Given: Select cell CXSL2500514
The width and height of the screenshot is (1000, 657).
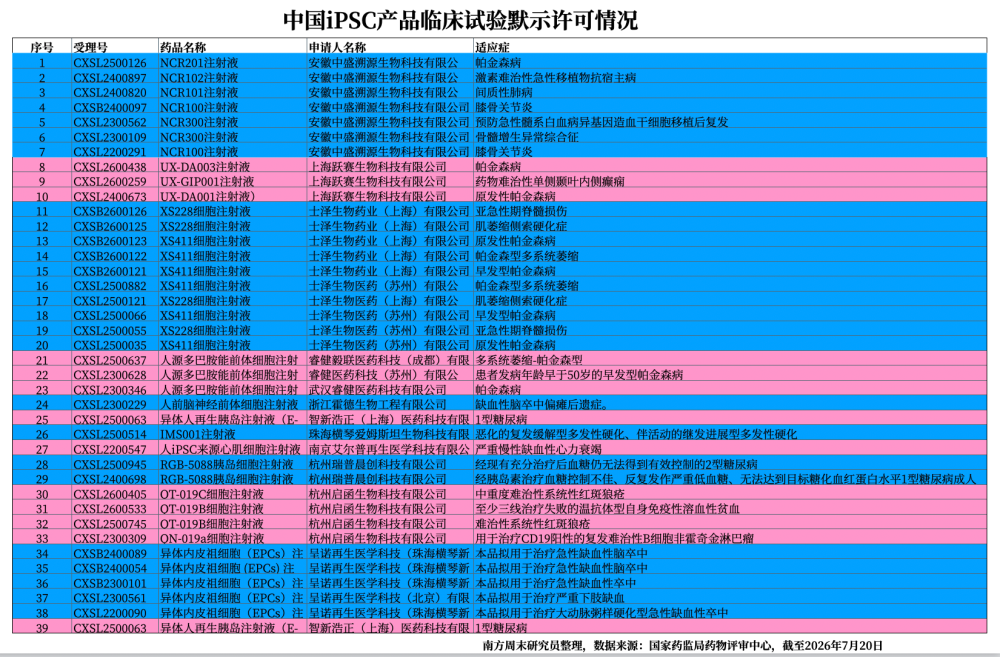Looking at the screenshot, I should (x=110, y=434).
